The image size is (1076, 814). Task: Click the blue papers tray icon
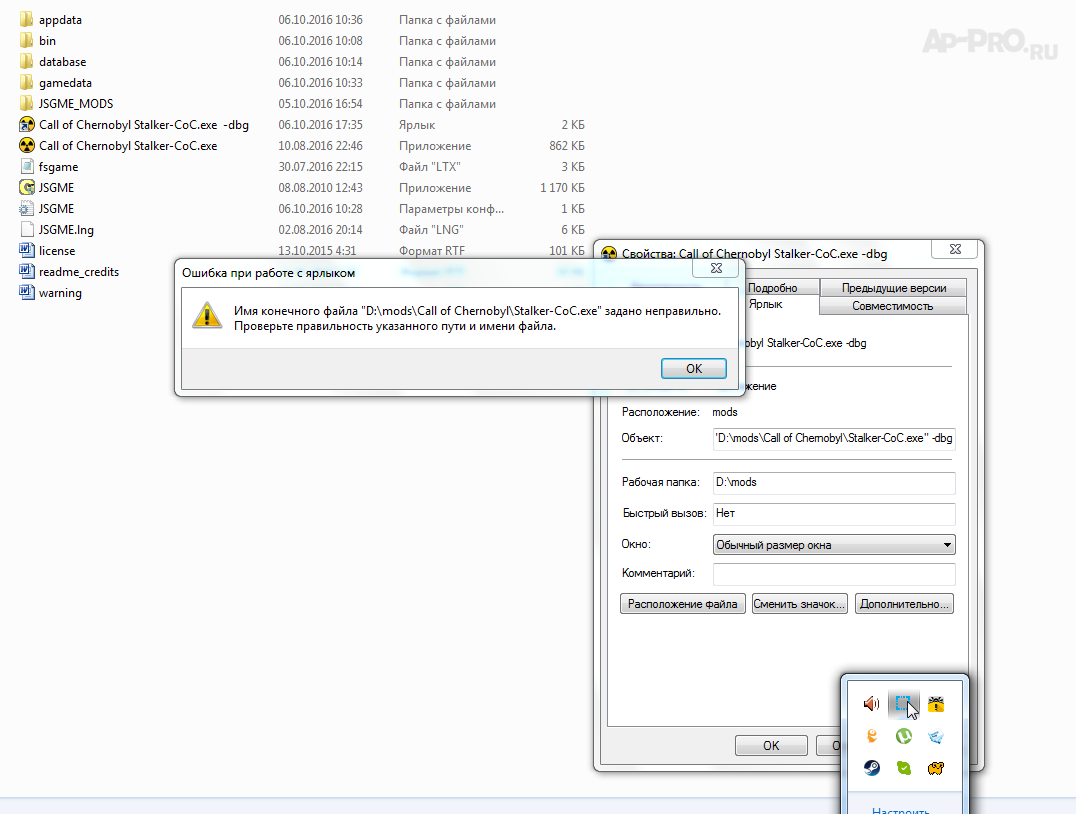(x=935, y=736)
